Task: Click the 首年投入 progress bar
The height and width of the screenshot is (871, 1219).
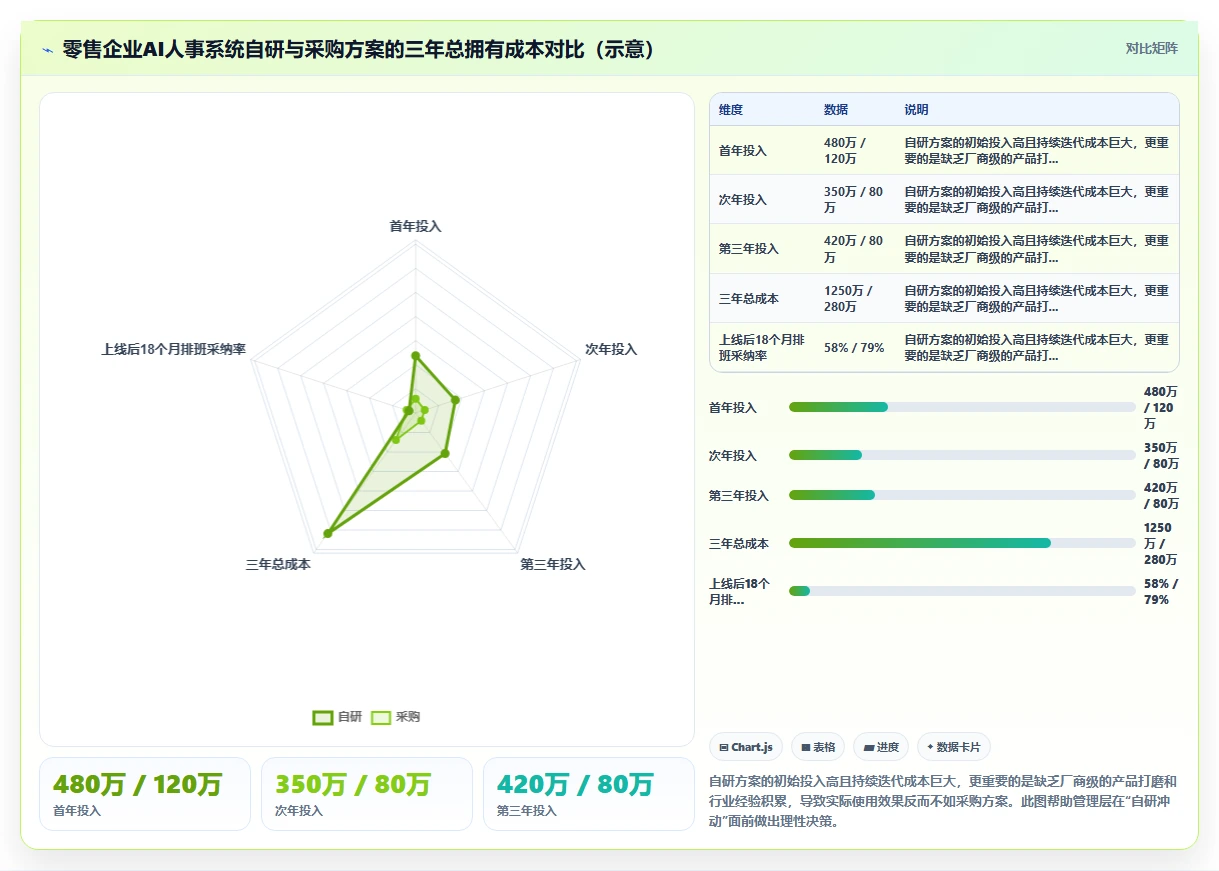Action: (962, 407)
